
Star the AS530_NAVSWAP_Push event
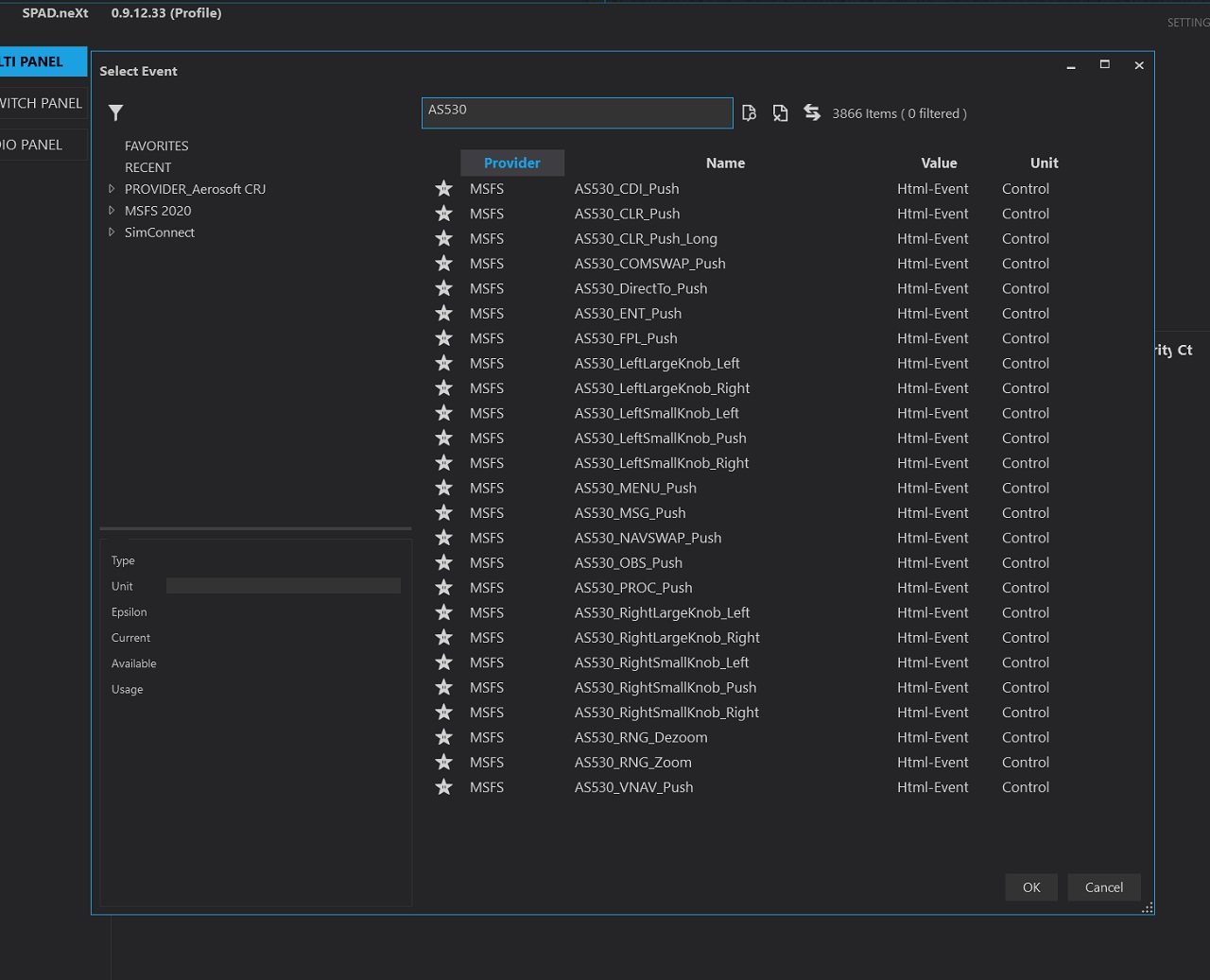pyautogui.click(x=443, y=538)
